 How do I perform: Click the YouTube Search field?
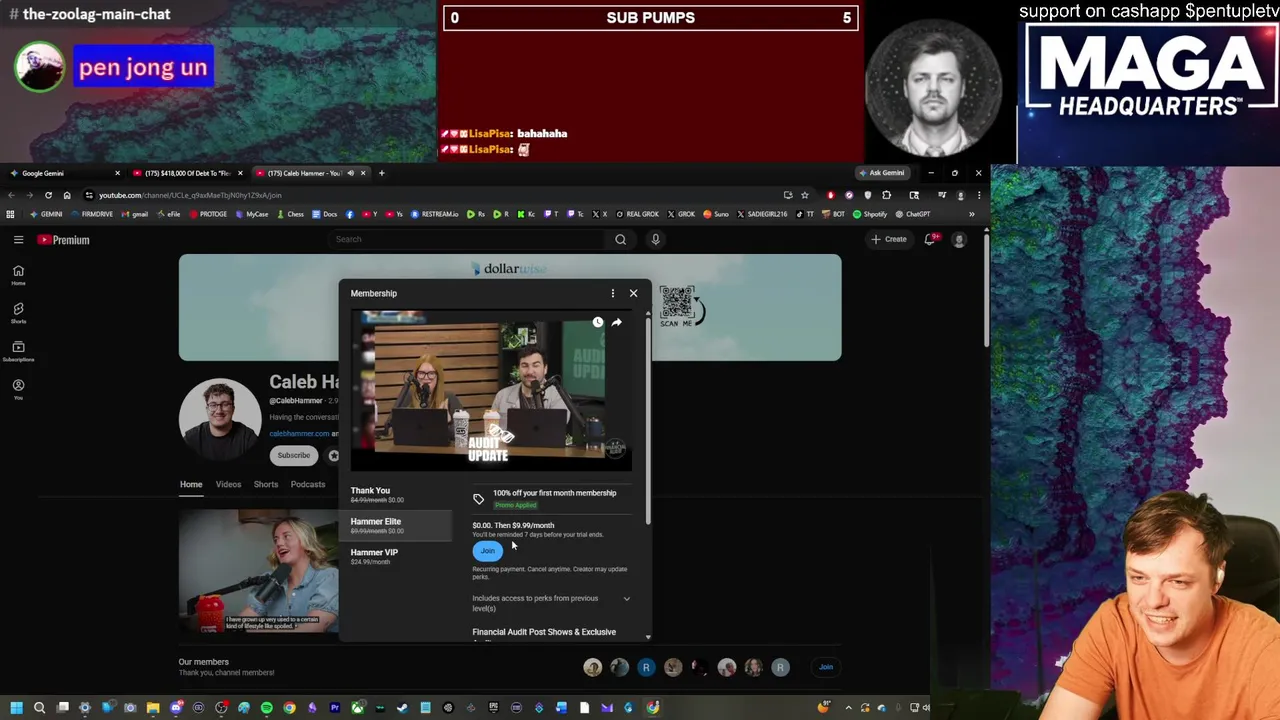click(468, 239)
